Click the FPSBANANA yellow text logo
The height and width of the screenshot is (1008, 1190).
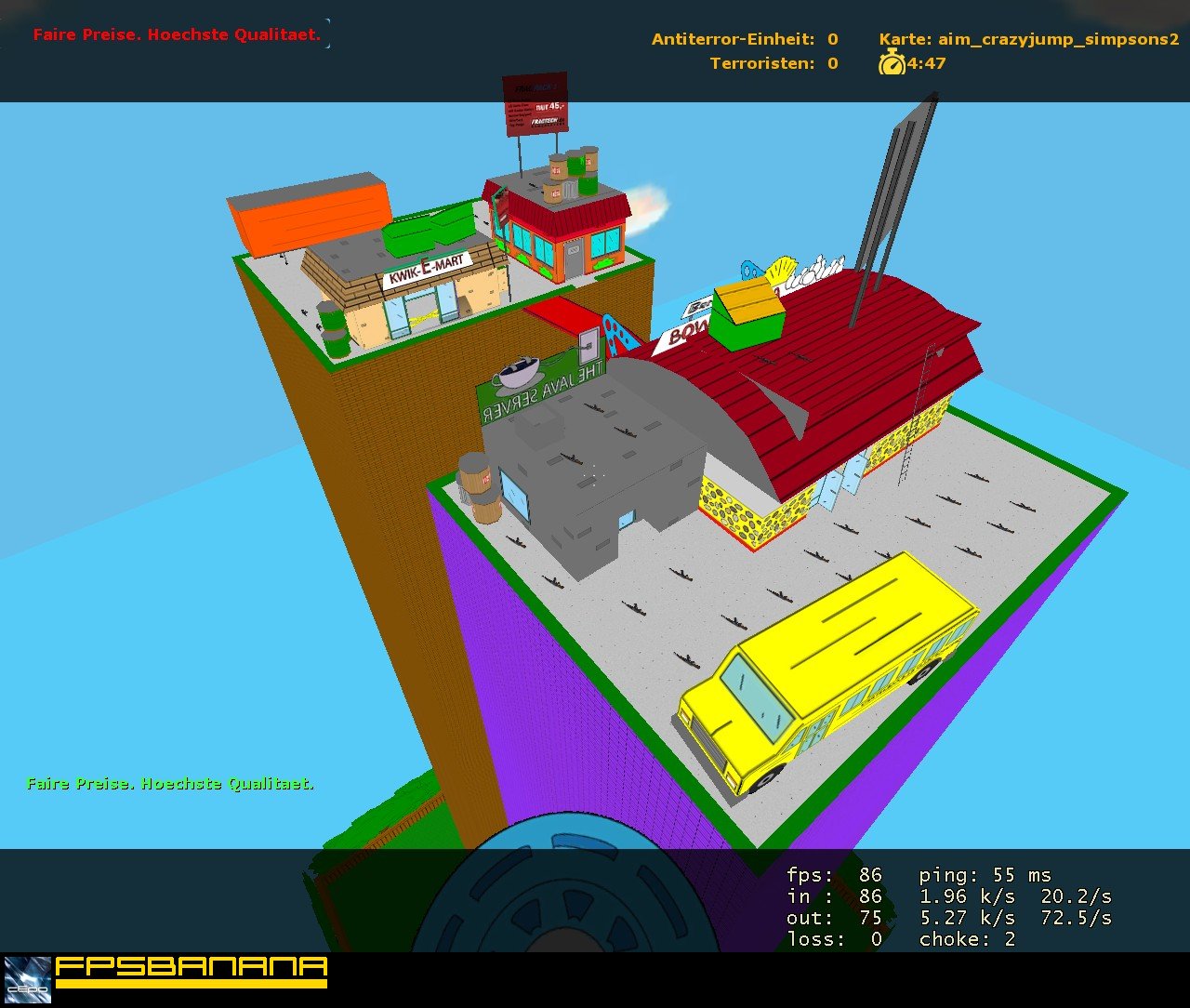[x=192, y=972]
